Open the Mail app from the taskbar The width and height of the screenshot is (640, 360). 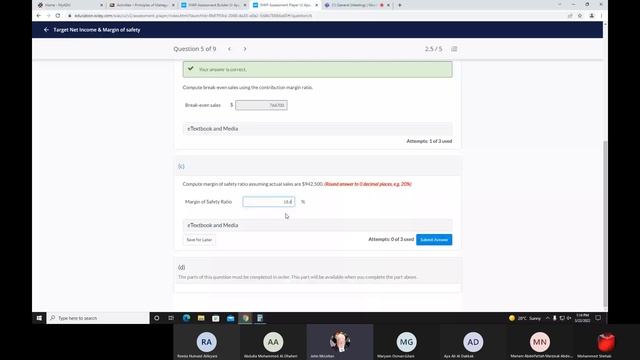click(x=231, y=318)
